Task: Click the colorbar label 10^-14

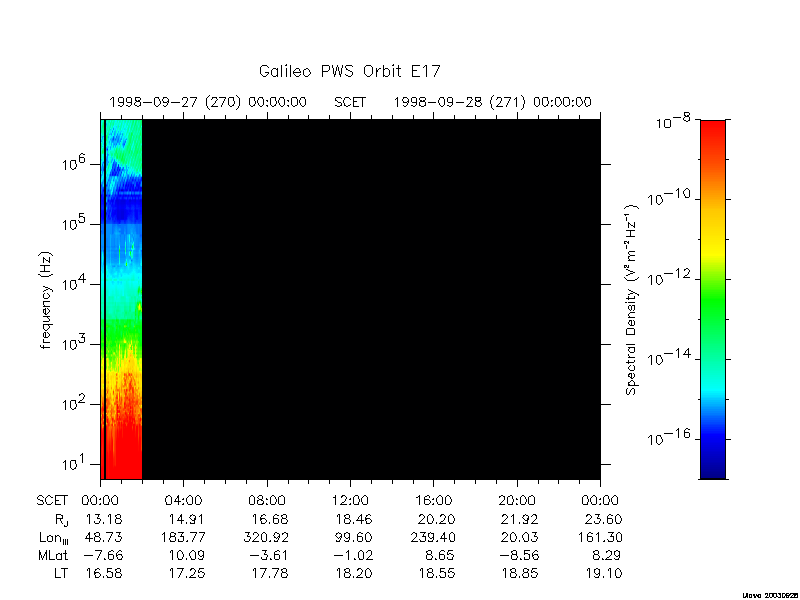Action: 669,358
